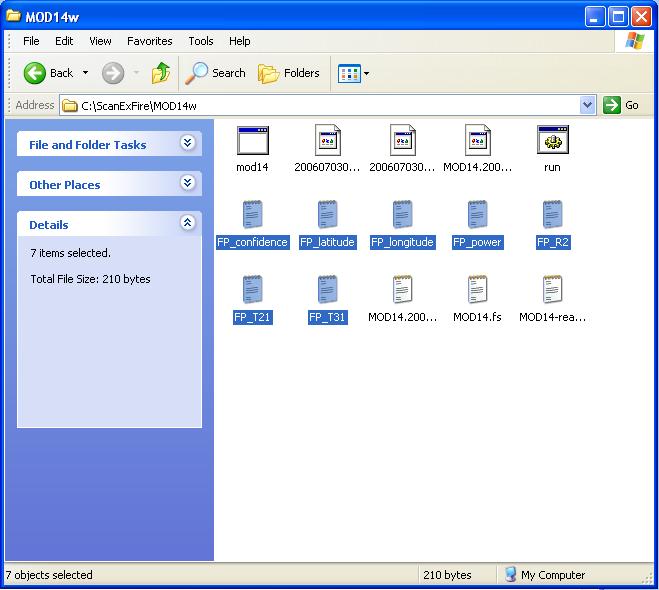Screen dimensions: 659x590
Task: Open the Favorites menu
Action: (150, 41)
